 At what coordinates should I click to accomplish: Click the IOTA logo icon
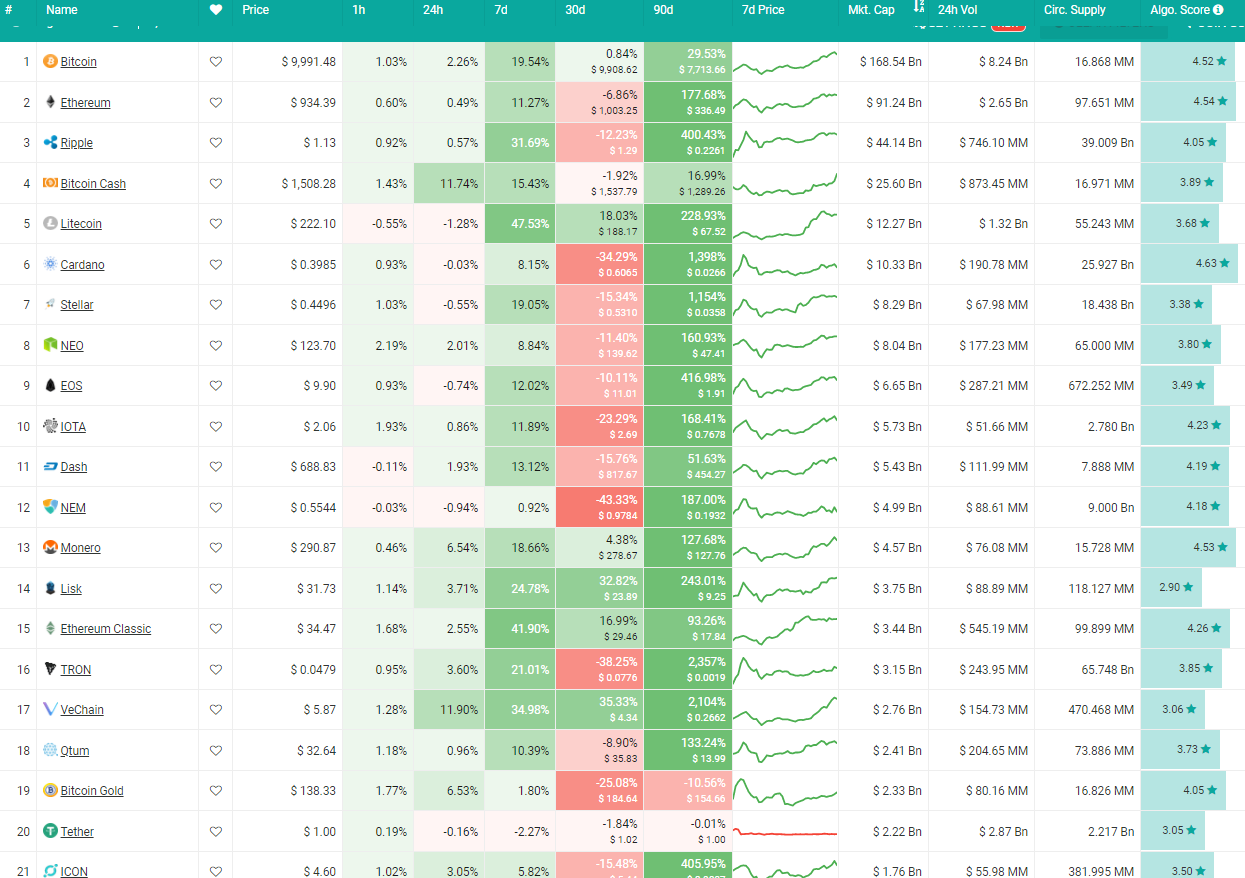pyautogui.click(x=50, y=426)
